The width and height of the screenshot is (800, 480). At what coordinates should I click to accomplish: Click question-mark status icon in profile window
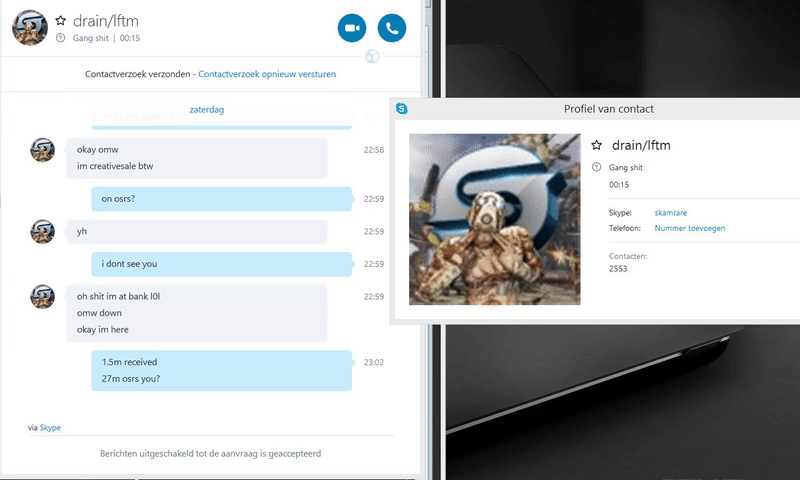coord(596,167)
